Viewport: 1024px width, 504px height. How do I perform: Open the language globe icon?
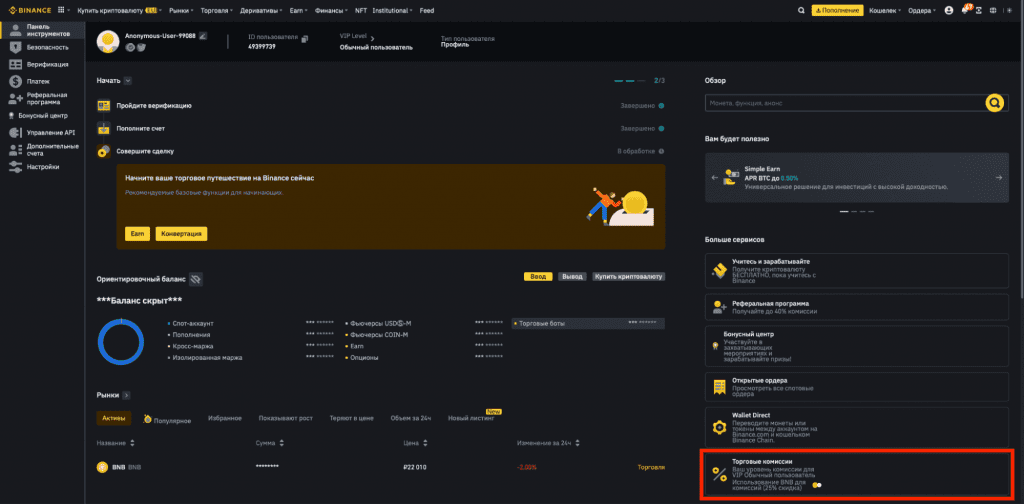tap(993, 10)
